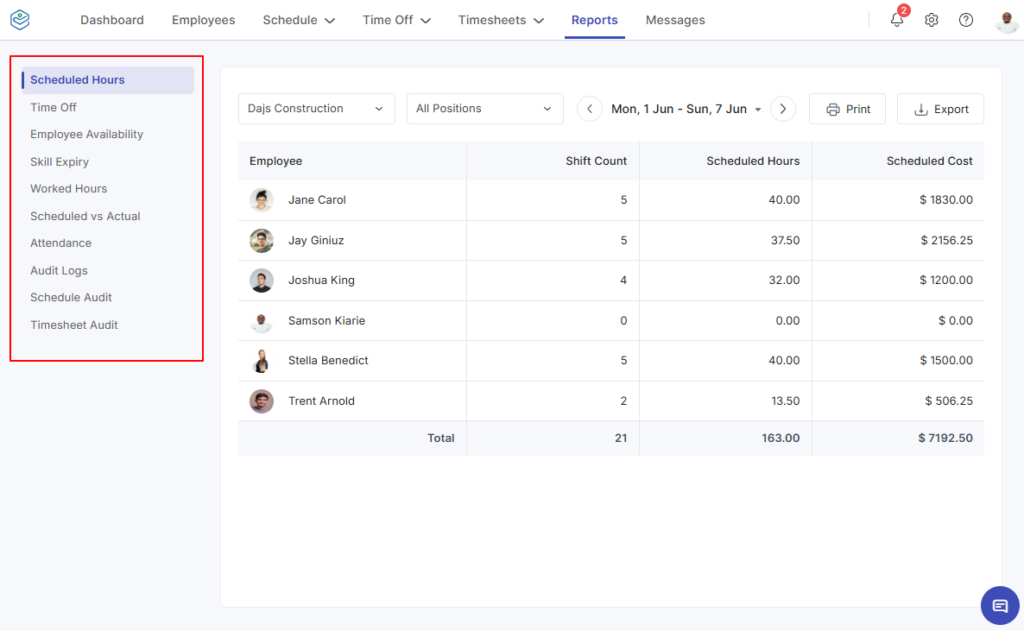The width and height of the screenshot is (1024, 631).
Task: Open Schedule Audit report
Action: click(x=71, y=297)
